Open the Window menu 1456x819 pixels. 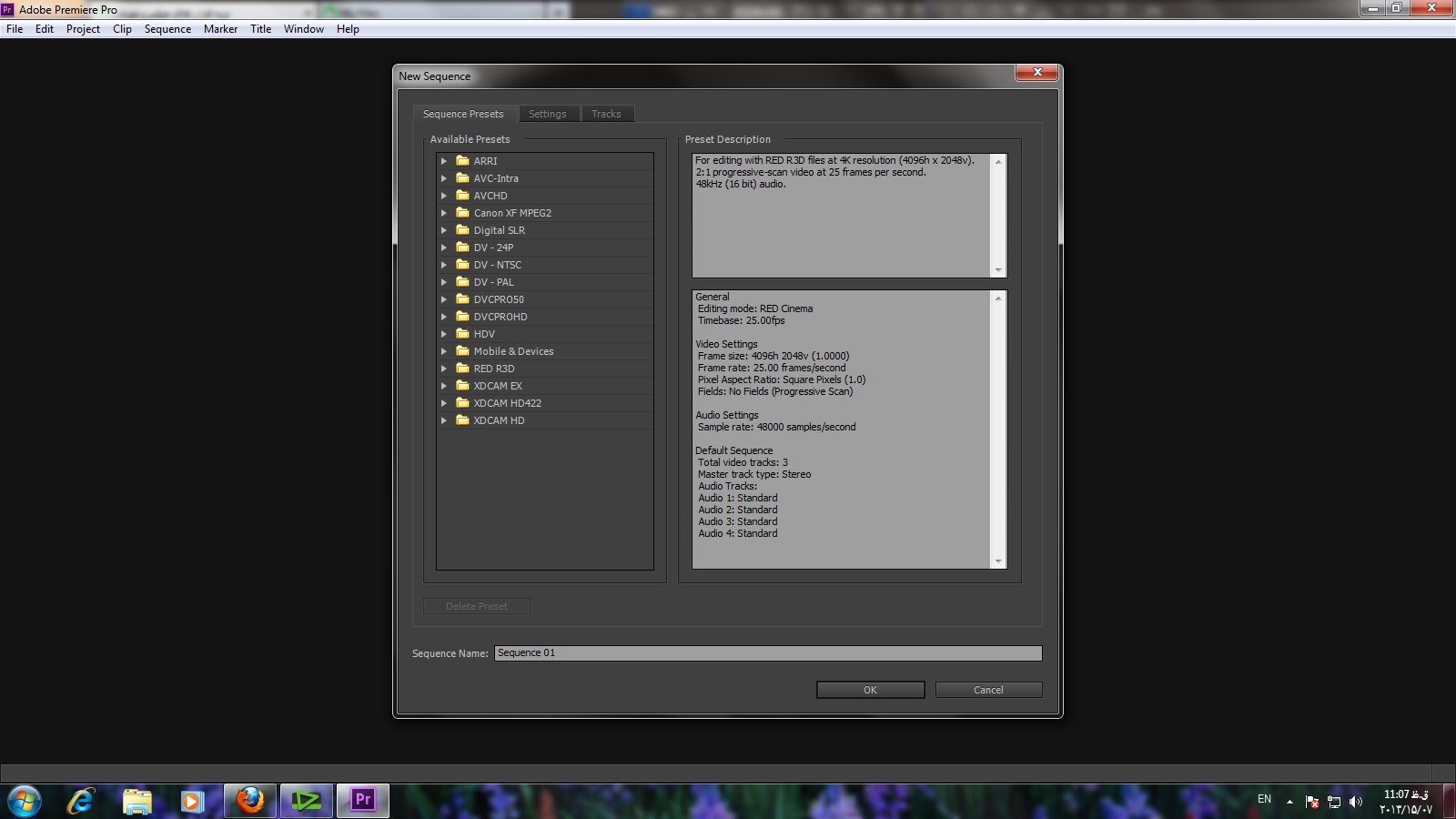(303, 29)
